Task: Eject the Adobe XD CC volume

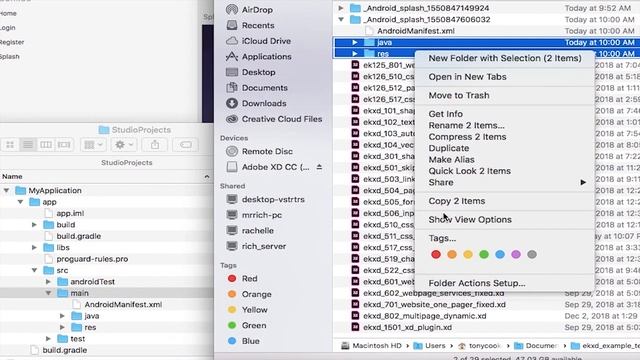Action: 319,167
